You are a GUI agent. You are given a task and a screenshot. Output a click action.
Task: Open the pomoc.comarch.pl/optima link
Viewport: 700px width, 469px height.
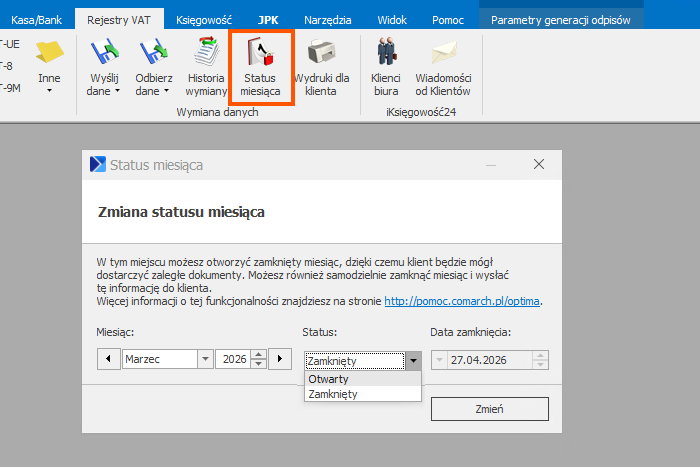point(462,300)
